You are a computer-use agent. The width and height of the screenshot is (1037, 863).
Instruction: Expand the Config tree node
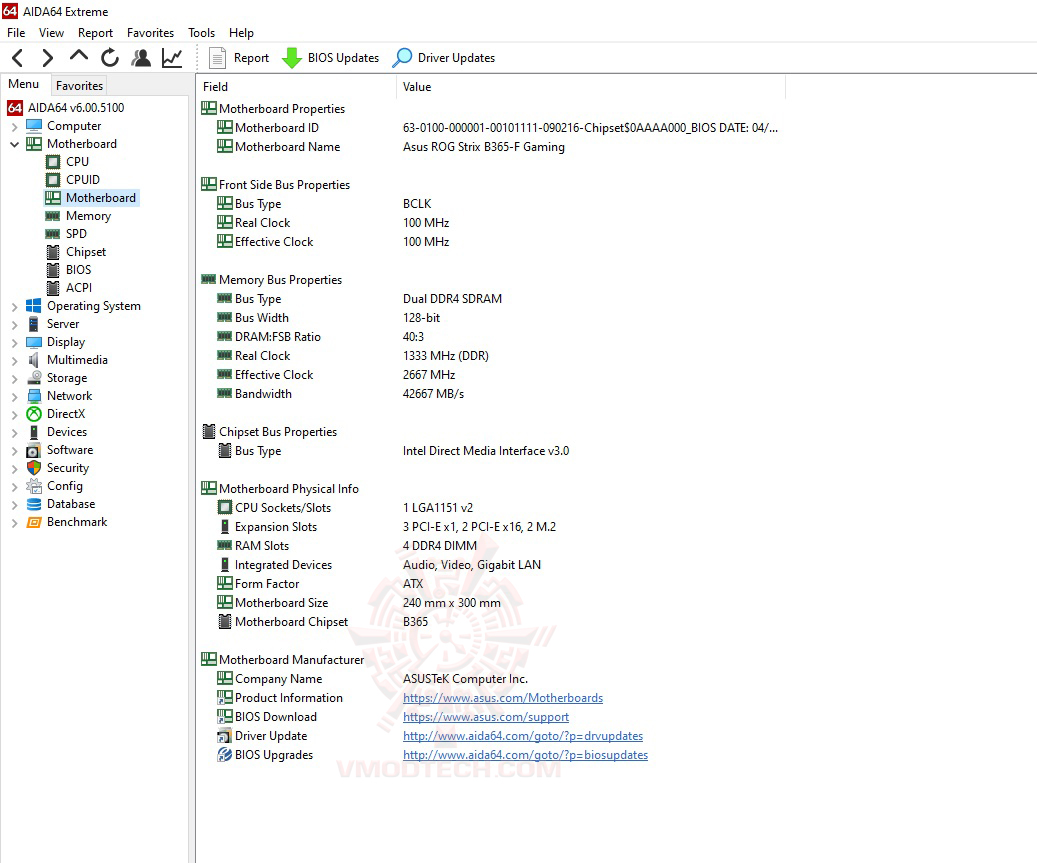(15, 486)
